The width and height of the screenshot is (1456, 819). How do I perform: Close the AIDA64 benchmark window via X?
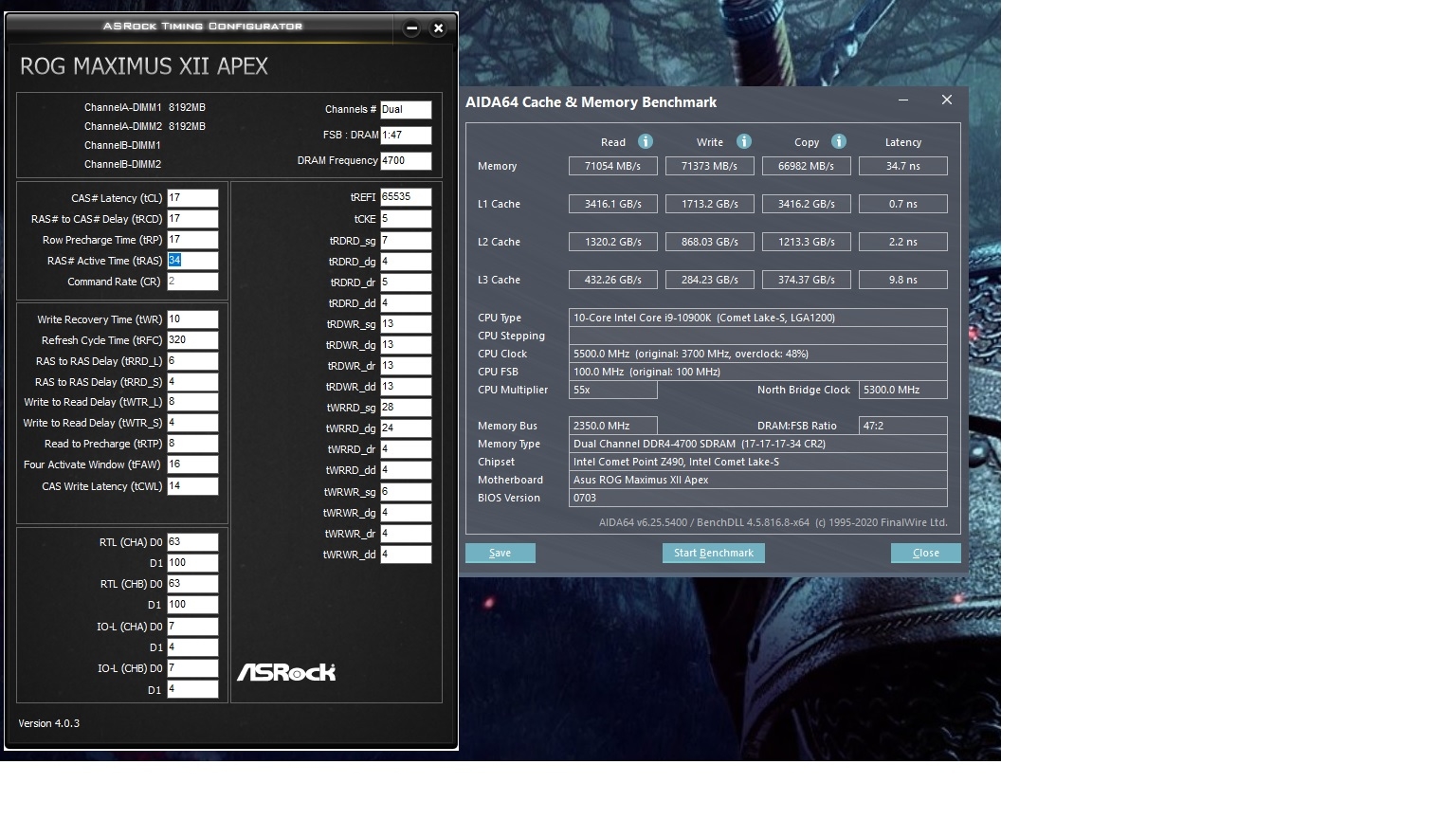[946, 100]
